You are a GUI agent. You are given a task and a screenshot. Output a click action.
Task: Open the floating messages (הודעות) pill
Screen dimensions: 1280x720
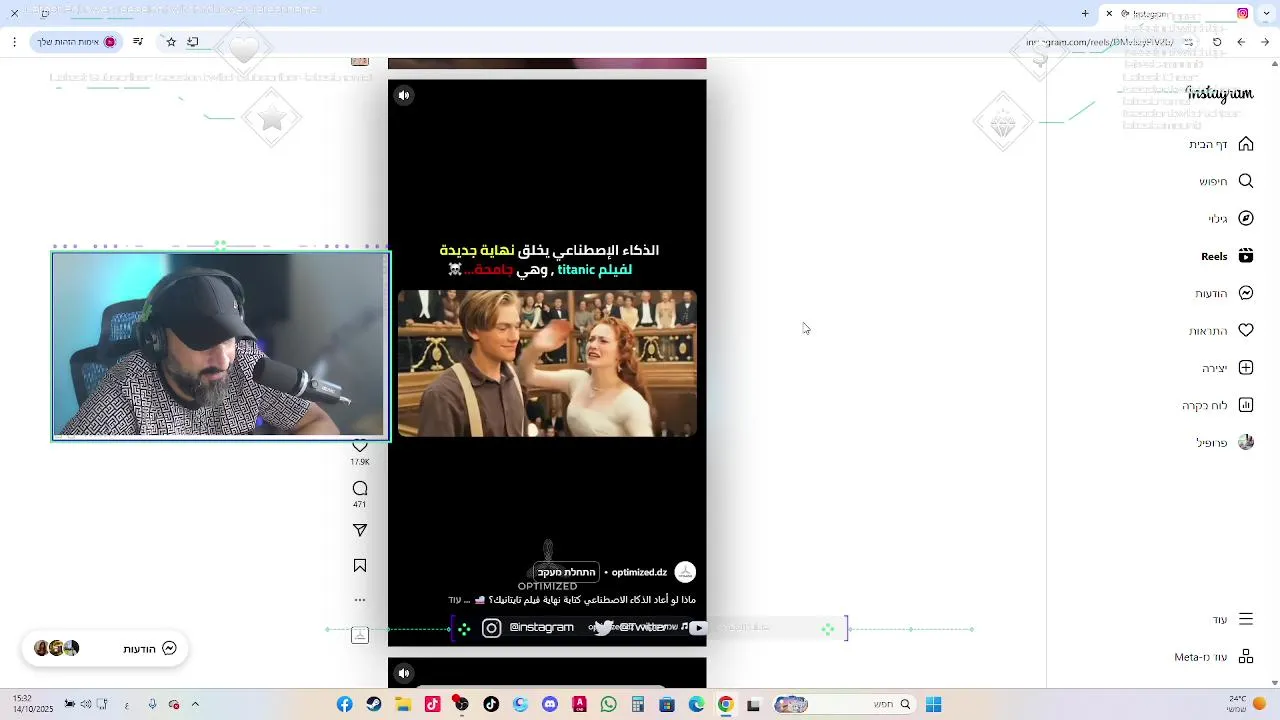click(x=105, y=648)
